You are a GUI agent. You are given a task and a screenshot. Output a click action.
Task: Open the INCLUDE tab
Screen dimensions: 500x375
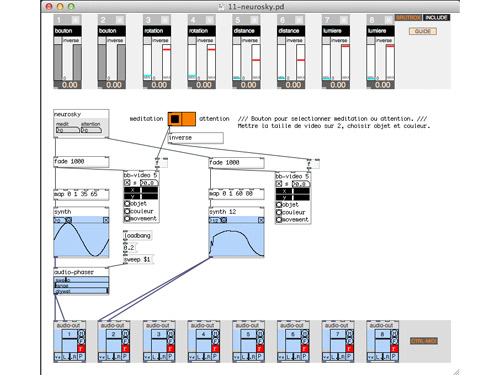coord(436,17)
